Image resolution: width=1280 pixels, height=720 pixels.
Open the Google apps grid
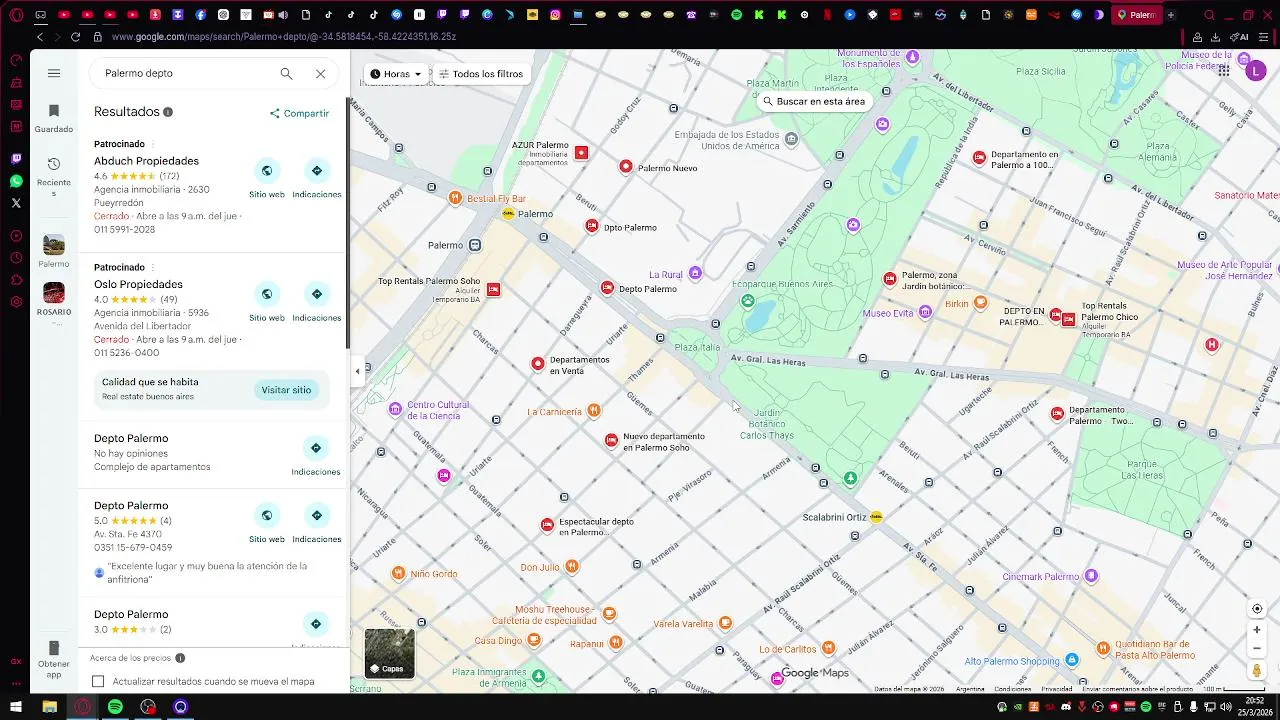click(1224, 71)
